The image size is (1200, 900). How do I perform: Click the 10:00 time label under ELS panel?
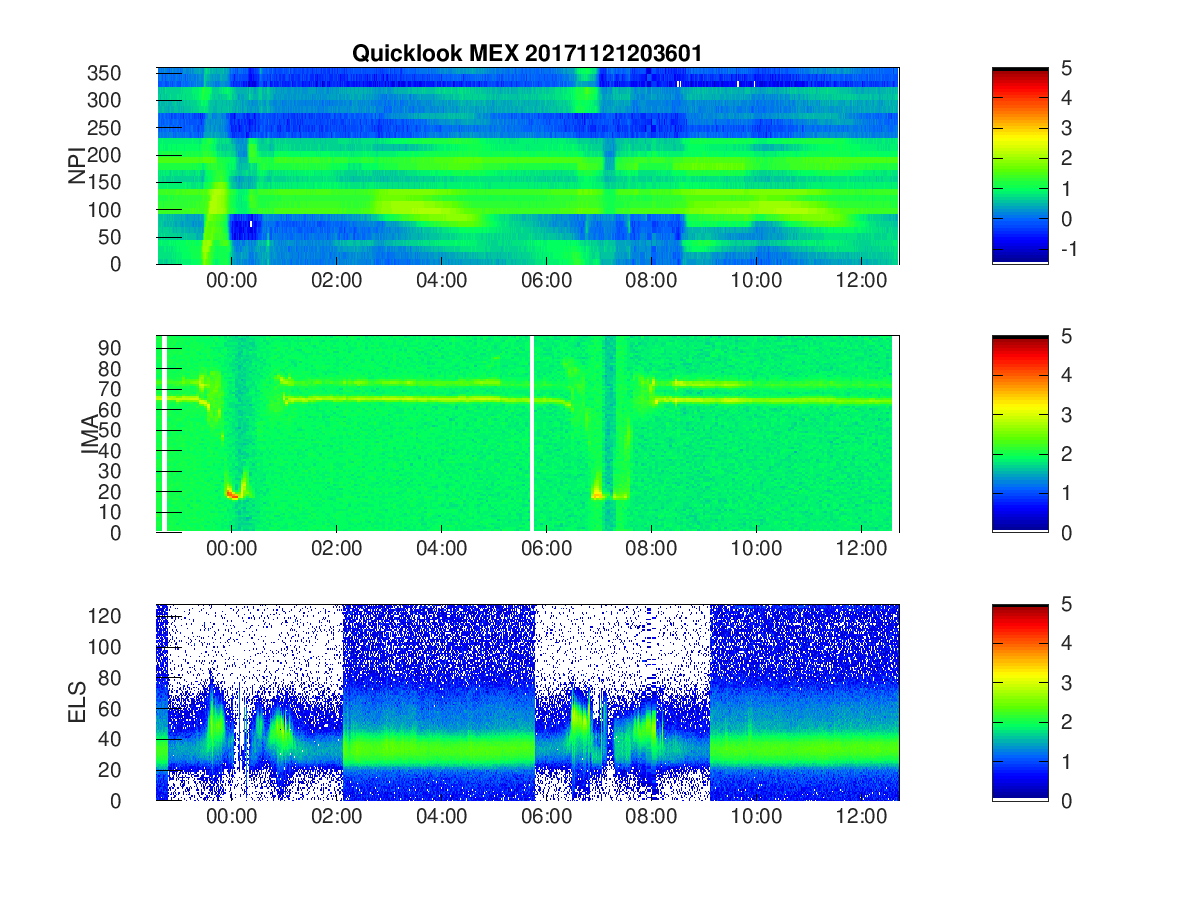[x=757, y=817]
